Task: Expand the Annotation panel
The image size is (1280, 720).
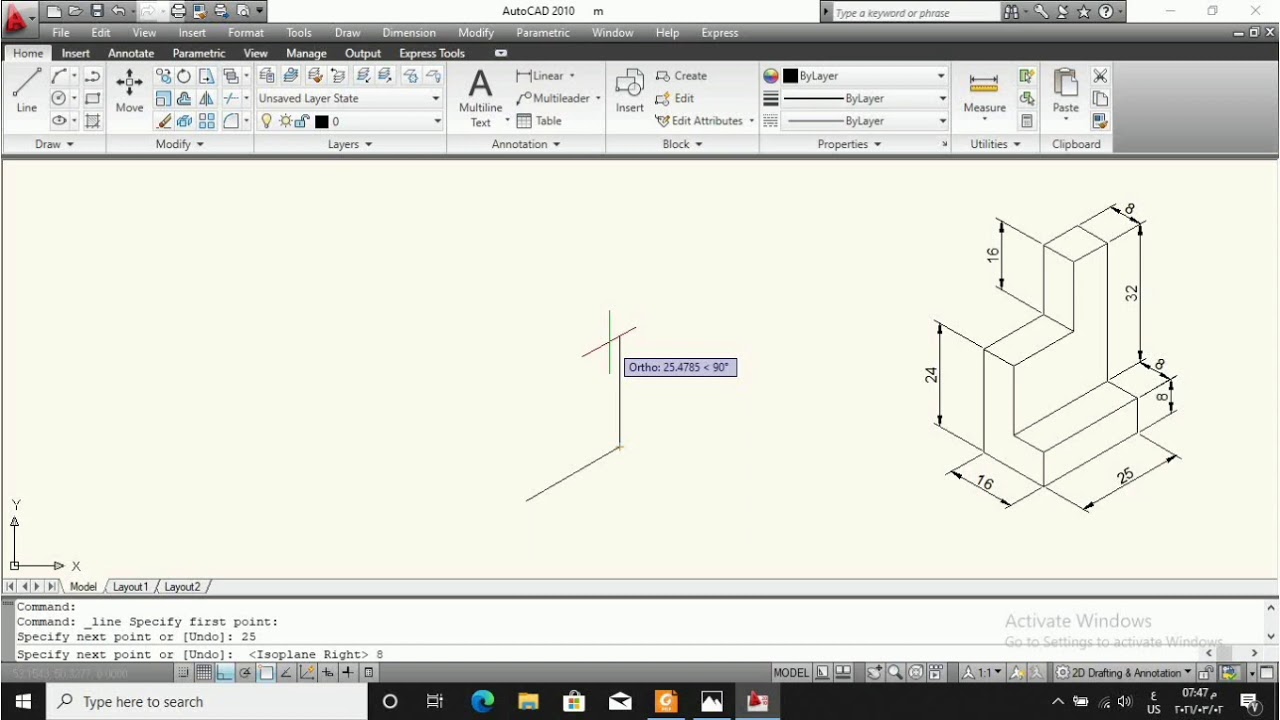Action: tap(526, 144)
